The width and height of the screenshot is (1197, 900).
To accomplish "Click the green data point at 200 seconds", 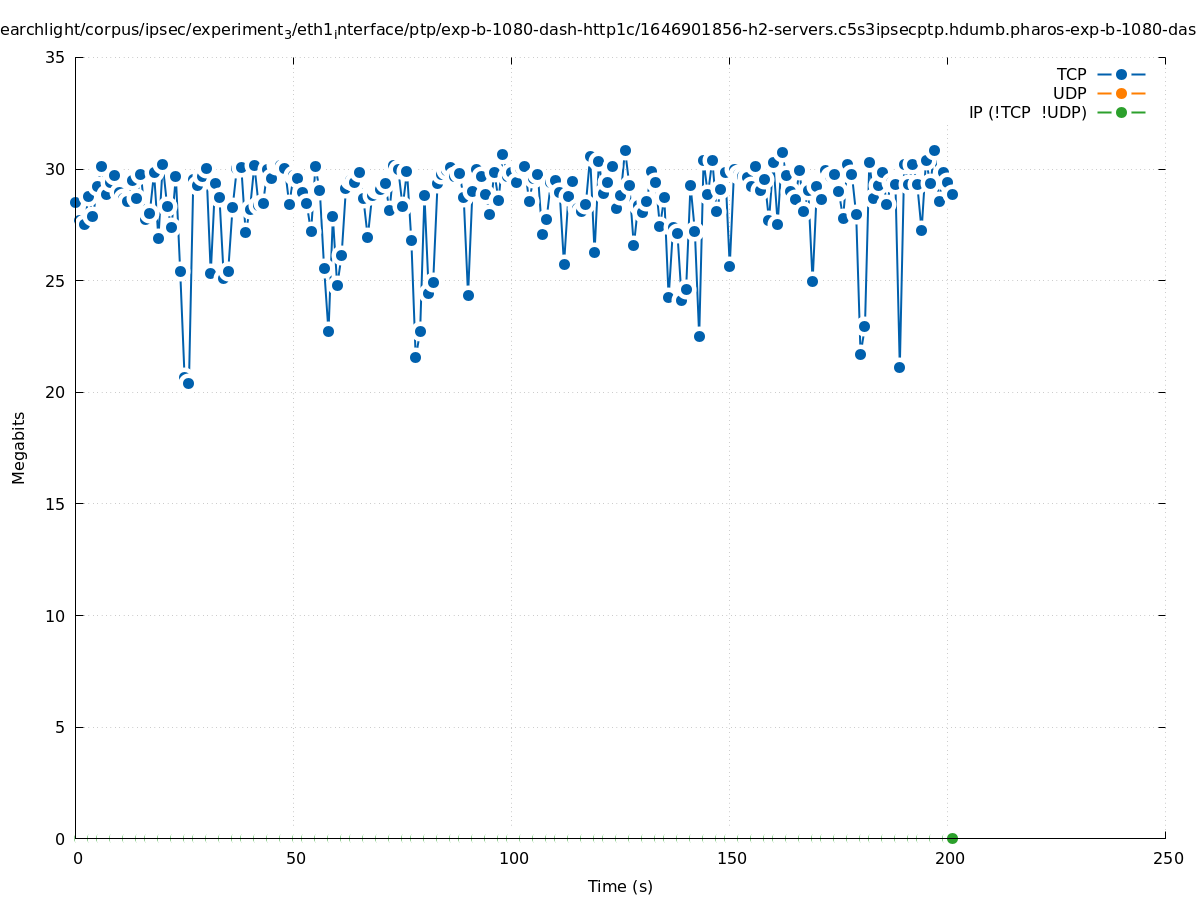I will pos(952,838).
